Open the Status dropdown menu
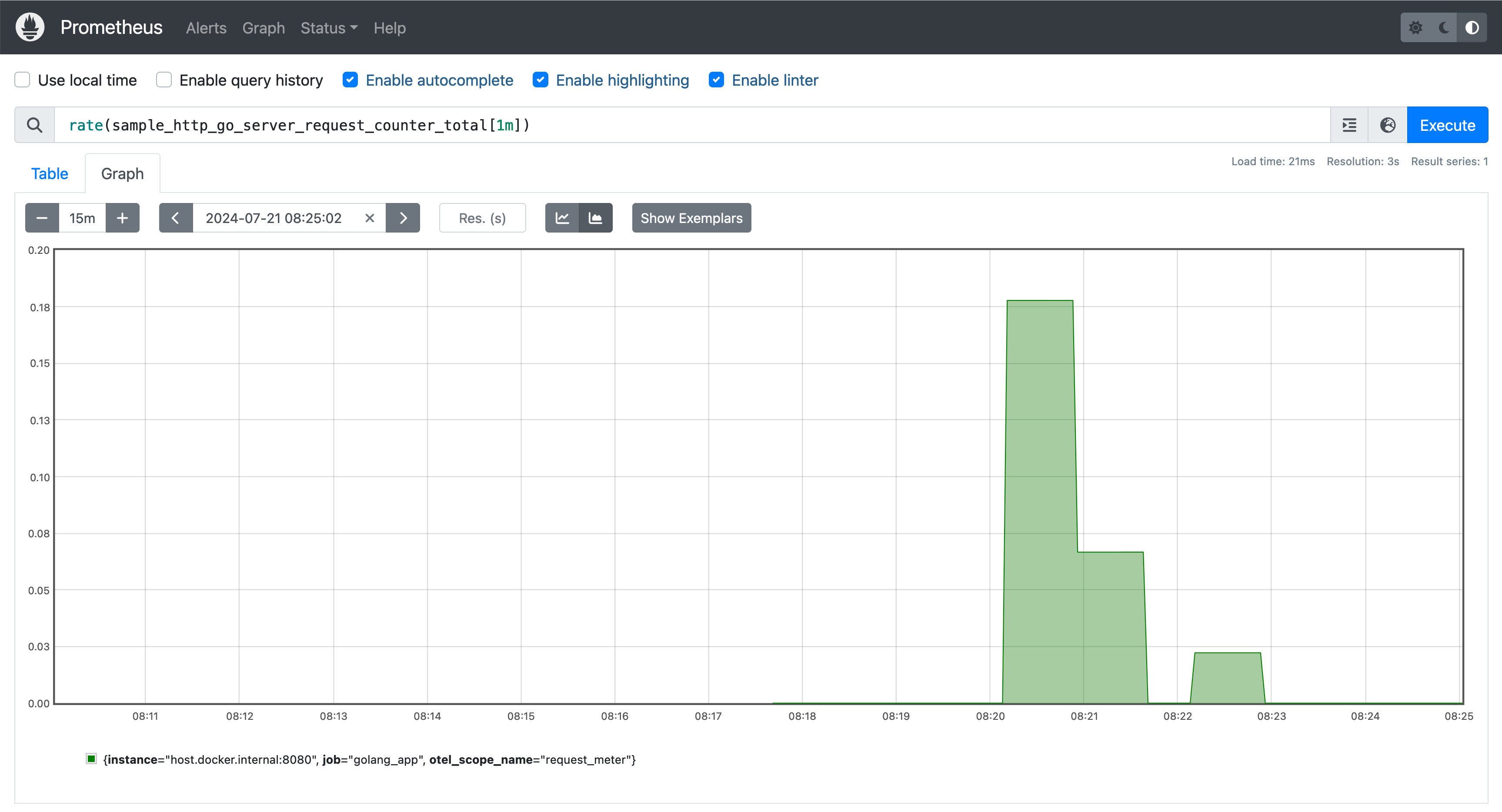 329,27
